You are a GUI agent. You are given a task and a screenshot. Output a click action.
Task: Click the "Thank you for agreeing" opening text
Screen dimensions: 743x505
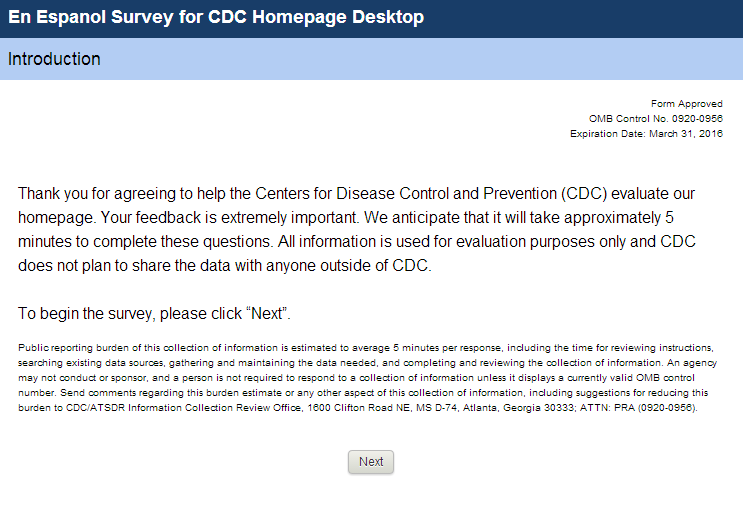click(x=97, y=193)
